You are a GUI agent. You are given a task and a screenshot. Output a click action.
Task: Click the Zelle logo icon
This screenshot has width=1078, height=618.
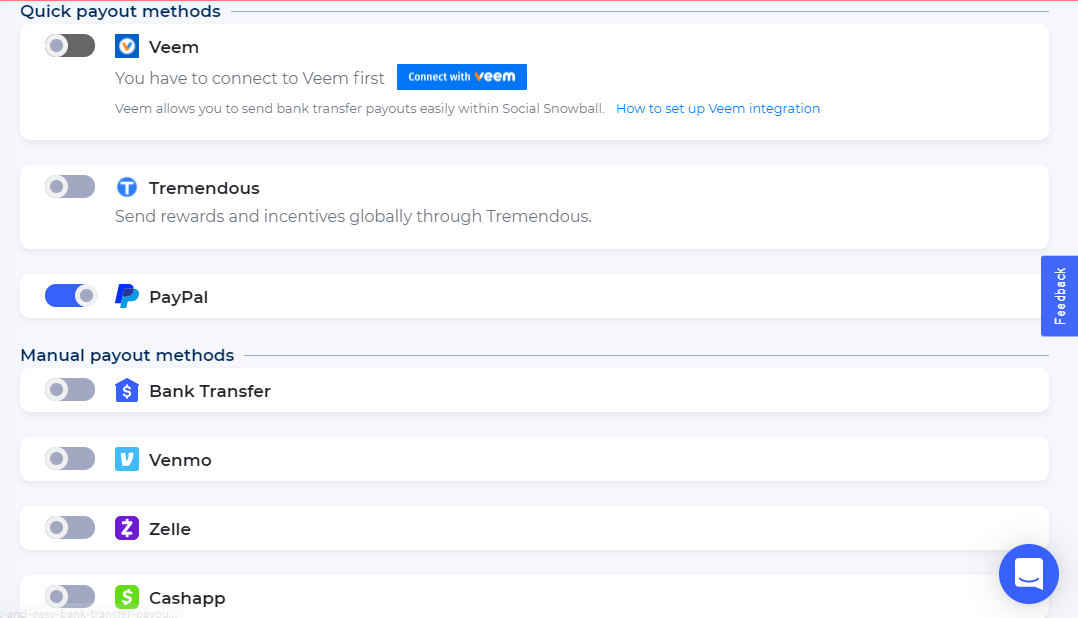127,529
